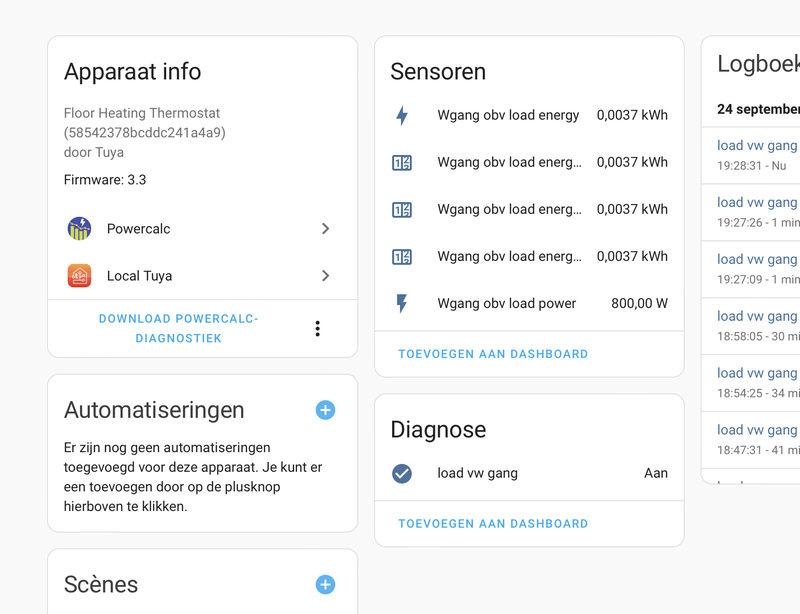This screenshot has height=614, width=800.
Task: Add Sensoren card to dashboard
Action: click(x=493, y=354)
